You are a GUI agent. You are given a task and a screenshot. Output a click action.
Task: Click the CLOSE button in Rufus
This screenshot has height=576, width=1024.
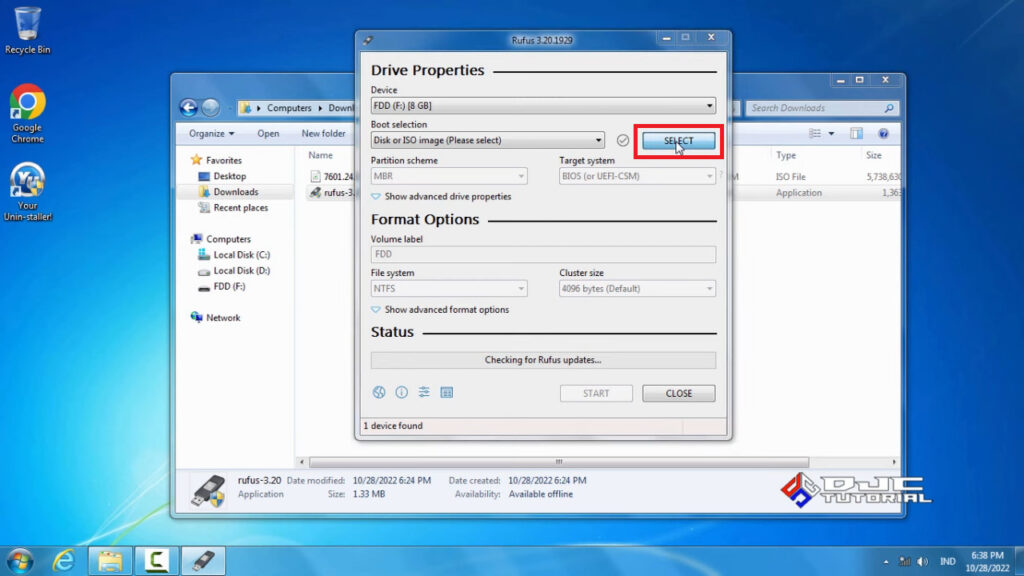point(678,393)
